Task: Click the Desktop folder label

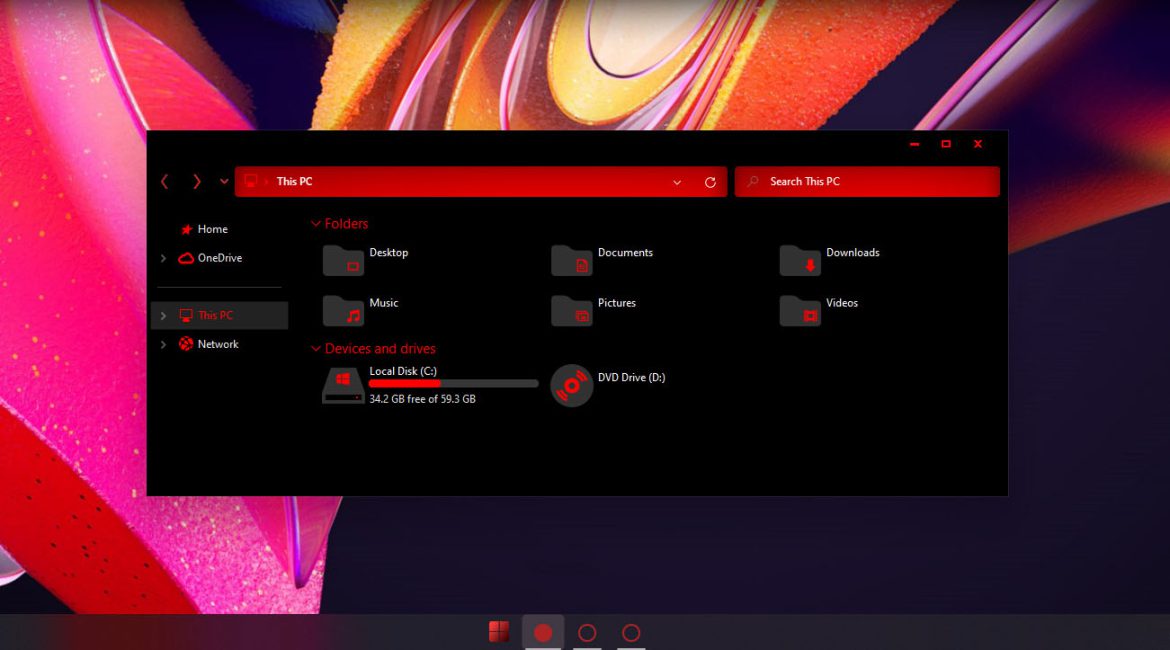Action: (389, 253)
